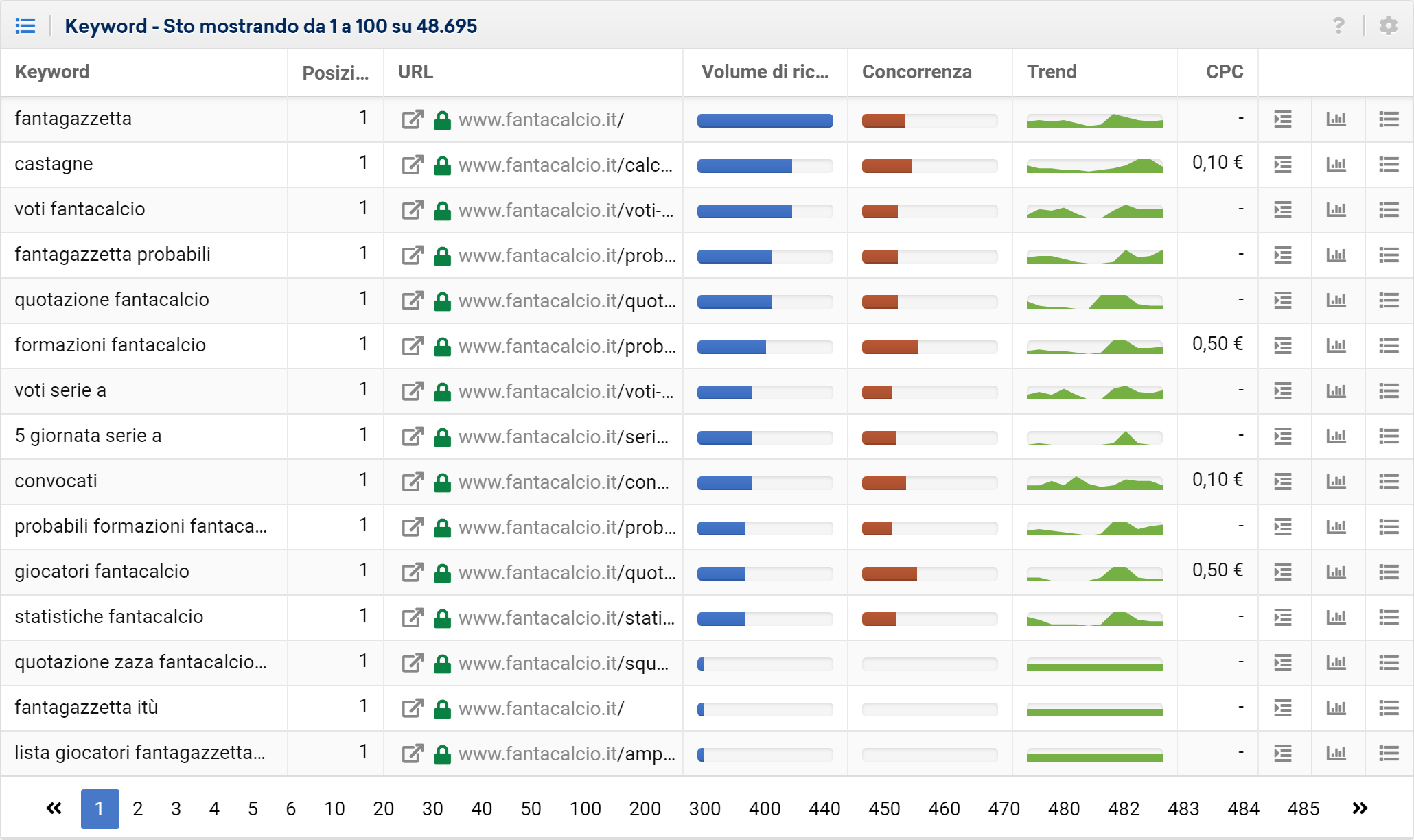Select current page 1 in pagination

(x=100, y=808)
